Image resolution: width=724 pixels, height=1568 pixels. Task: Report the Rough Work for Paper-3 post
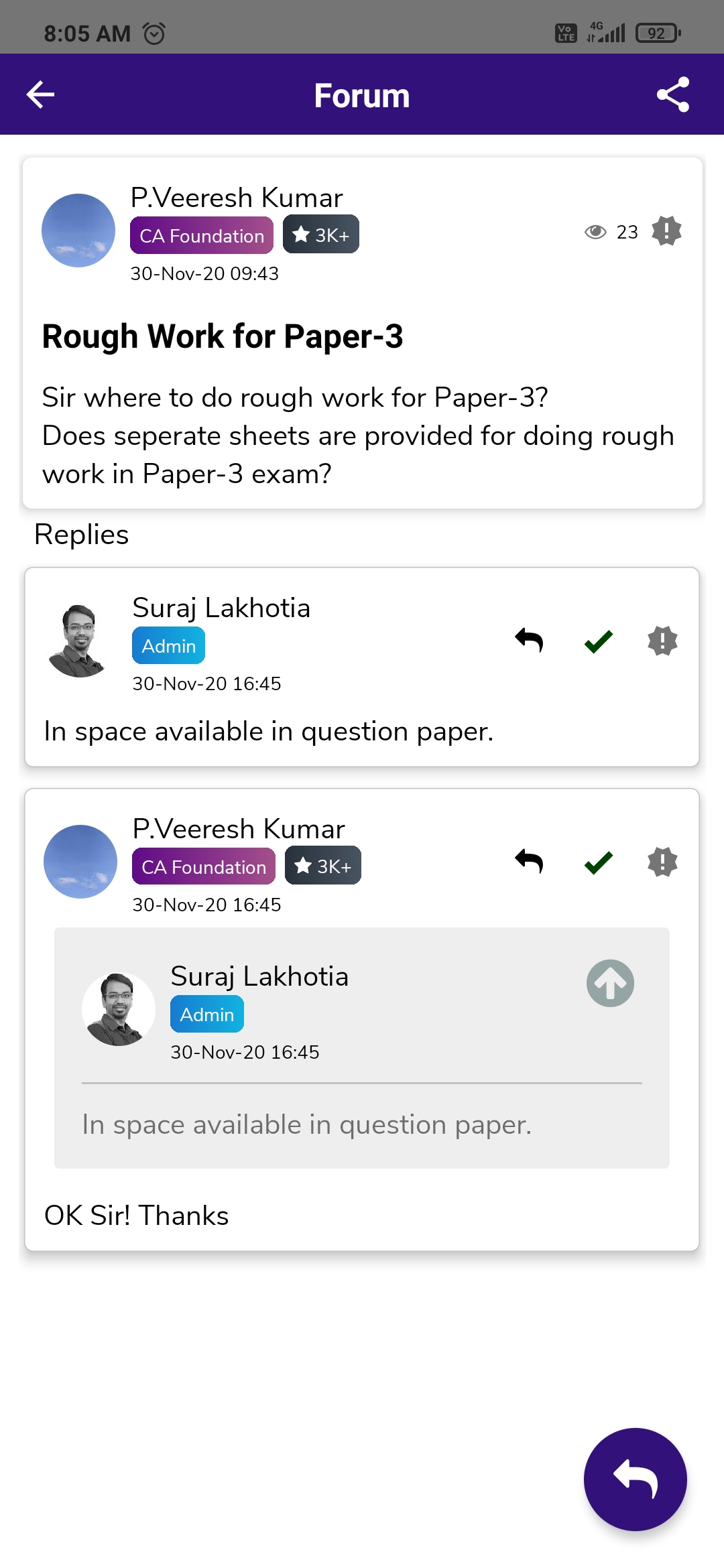(666, 231)
